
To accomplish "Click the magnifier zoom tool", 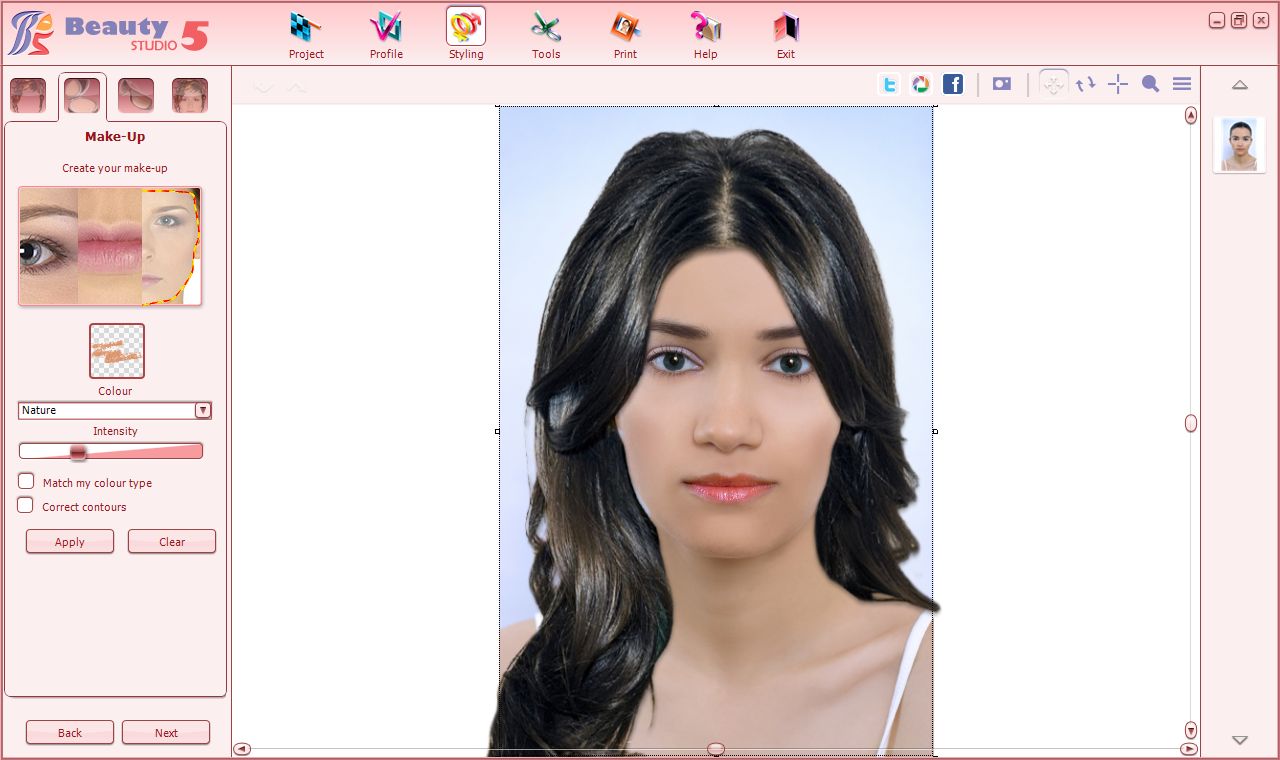I will [x=1151, y=85].
